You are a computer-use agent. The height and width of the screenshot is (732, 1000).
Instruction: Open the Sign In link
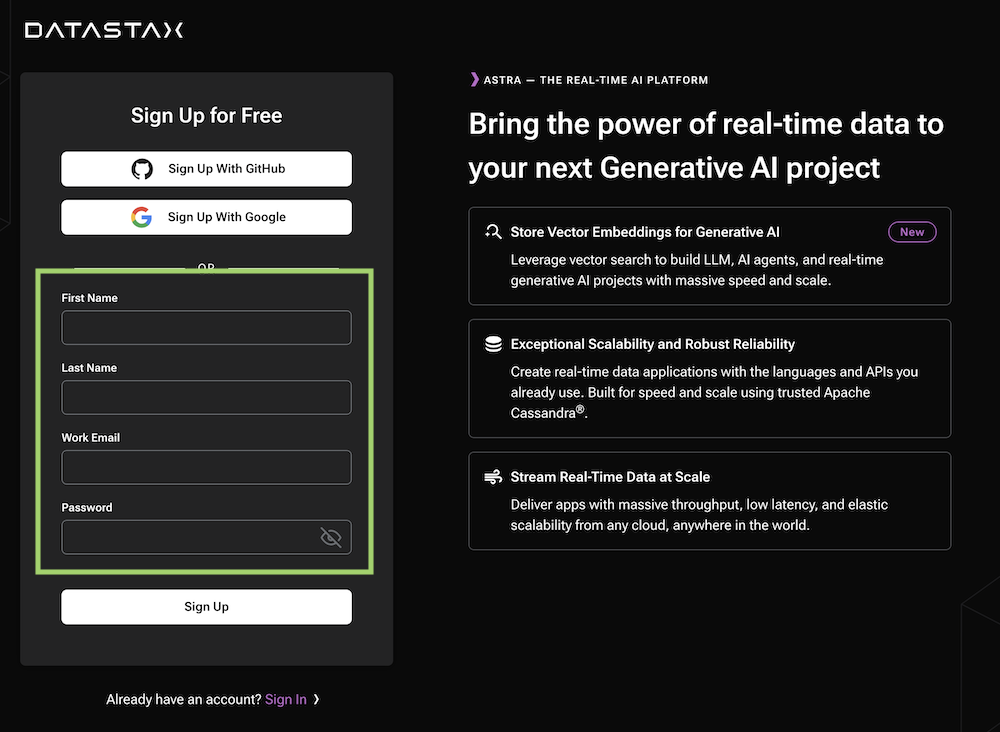pyautogui.click(x=286, y=699)
